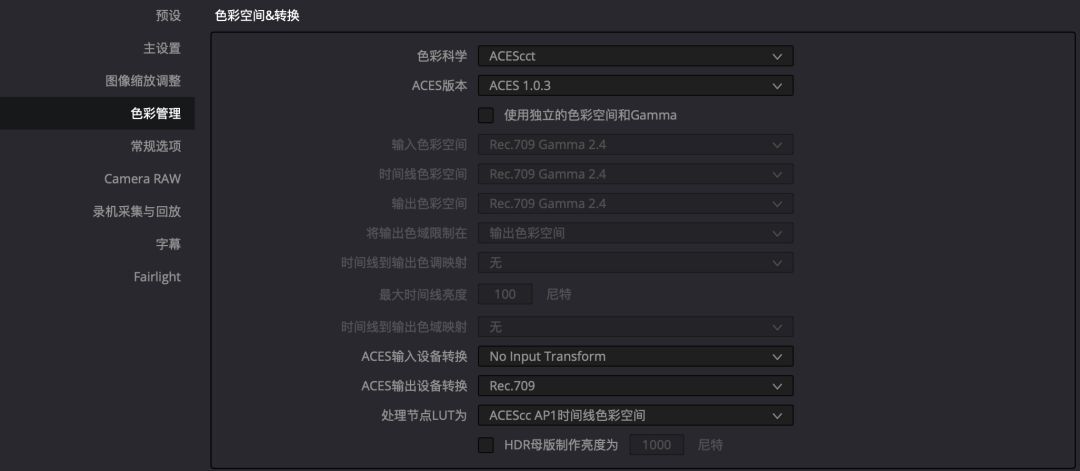Select the 色彩管理 sidebar item
The width and height of the screenshot is (1080, 471).
point(155,114)
